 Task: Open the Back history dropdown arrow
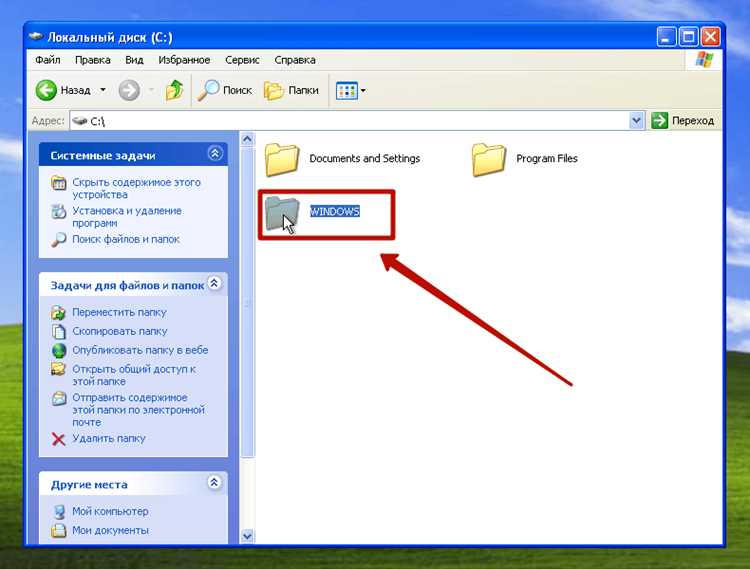point(103,90)
